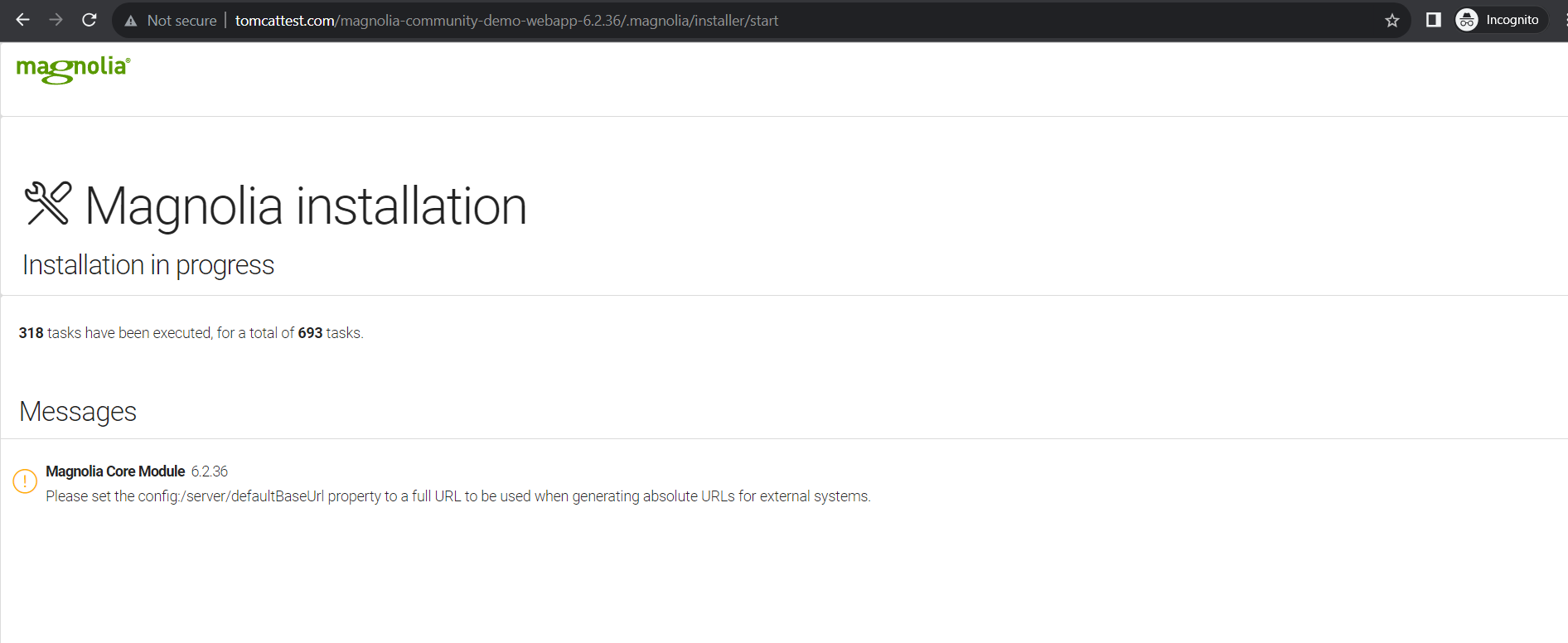Screen dimensions: 1568x643
Task: Bookmark this page with the star icon
Action: 1391,21
